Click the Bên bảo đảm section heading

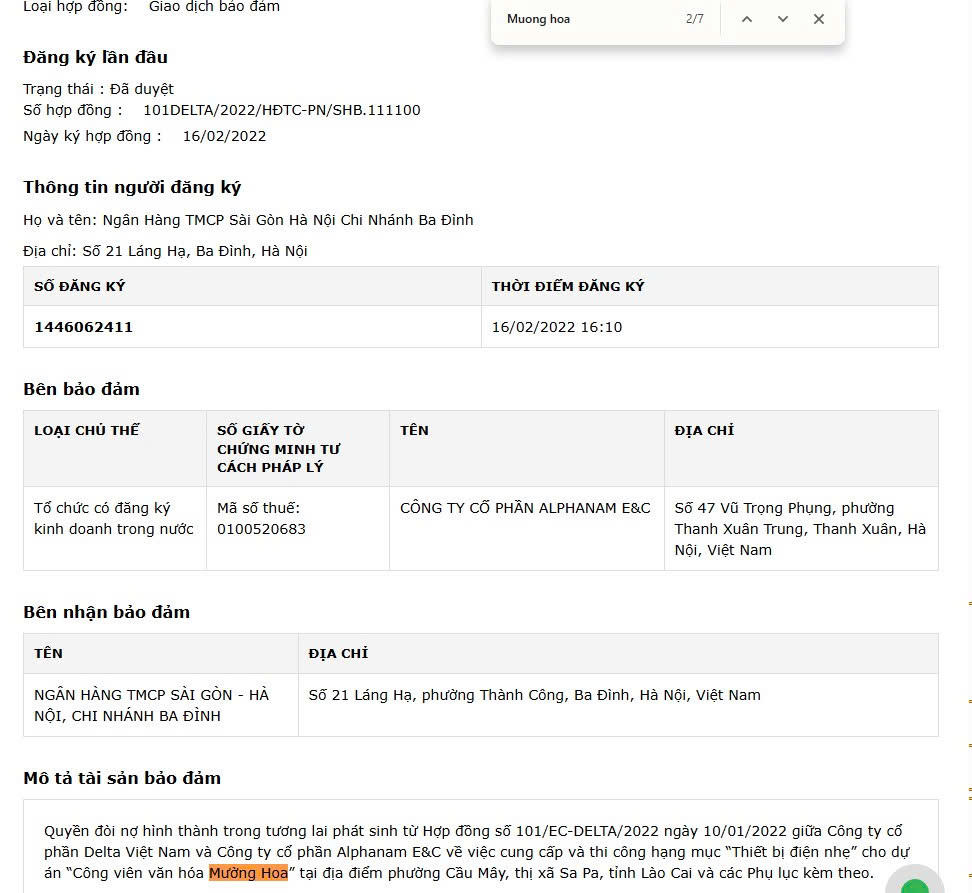[x=81, y=389]
